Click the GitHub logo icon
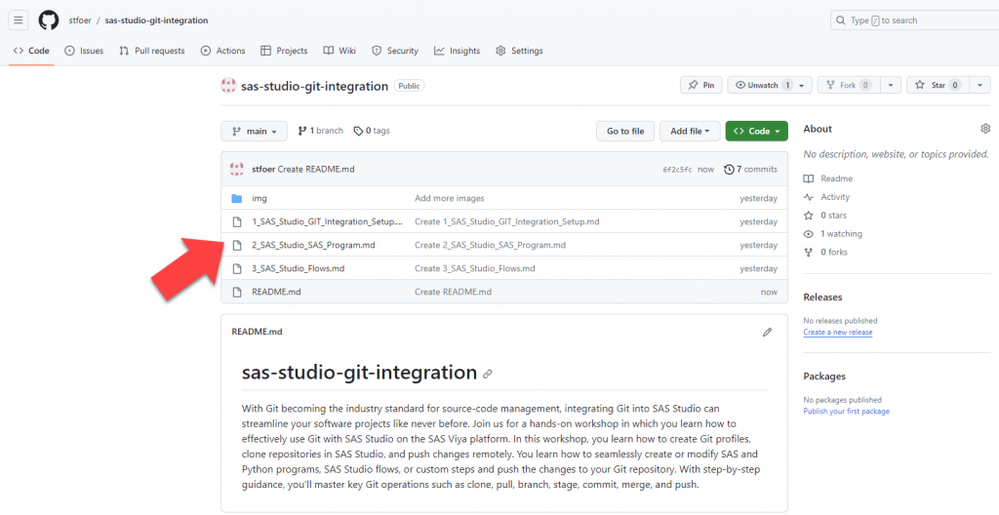Screen dimensions: 999x515 48,20
